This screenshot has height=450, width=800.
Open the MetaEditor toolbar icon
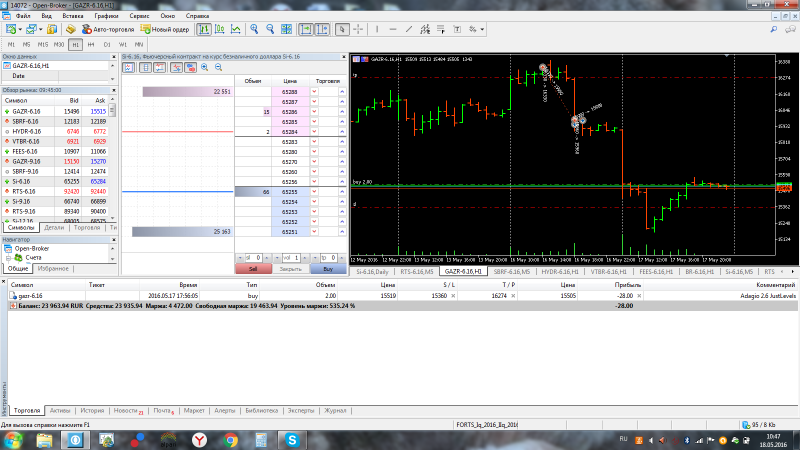[71, 30]
